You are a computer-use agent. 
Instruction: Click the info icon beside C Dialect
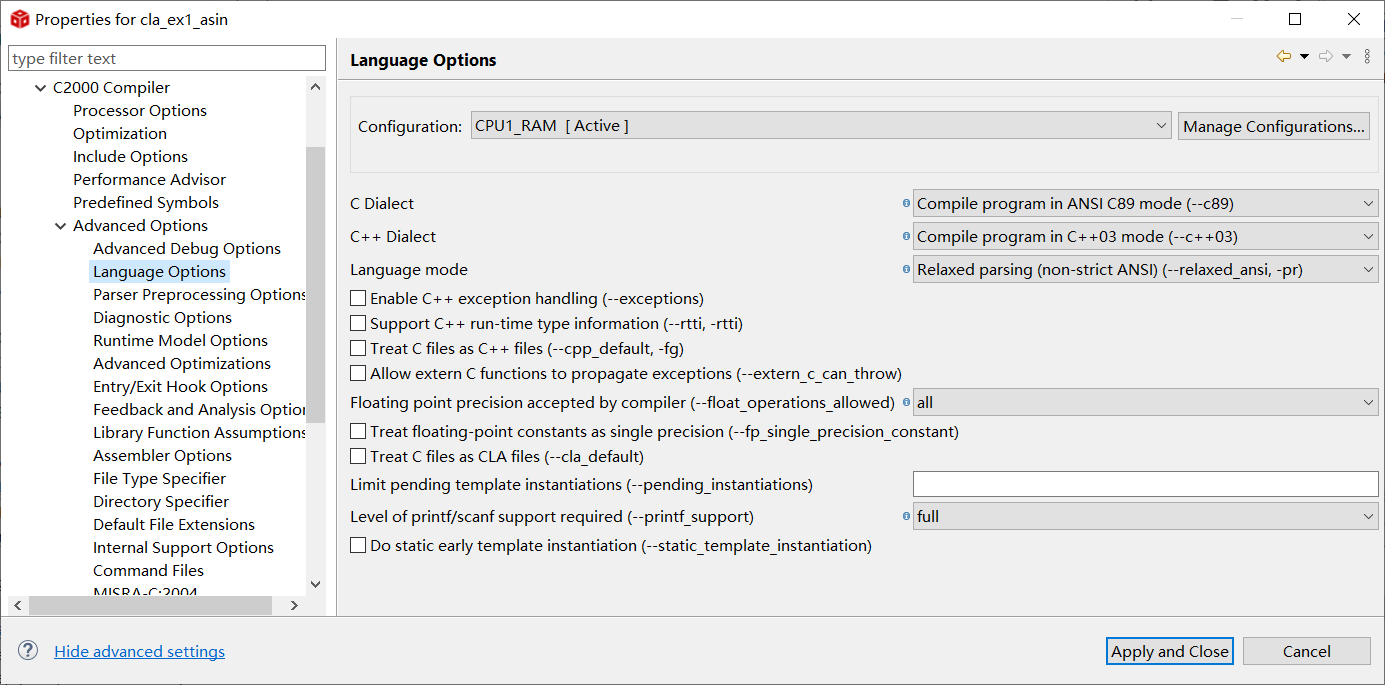click(x=906, y=203)
